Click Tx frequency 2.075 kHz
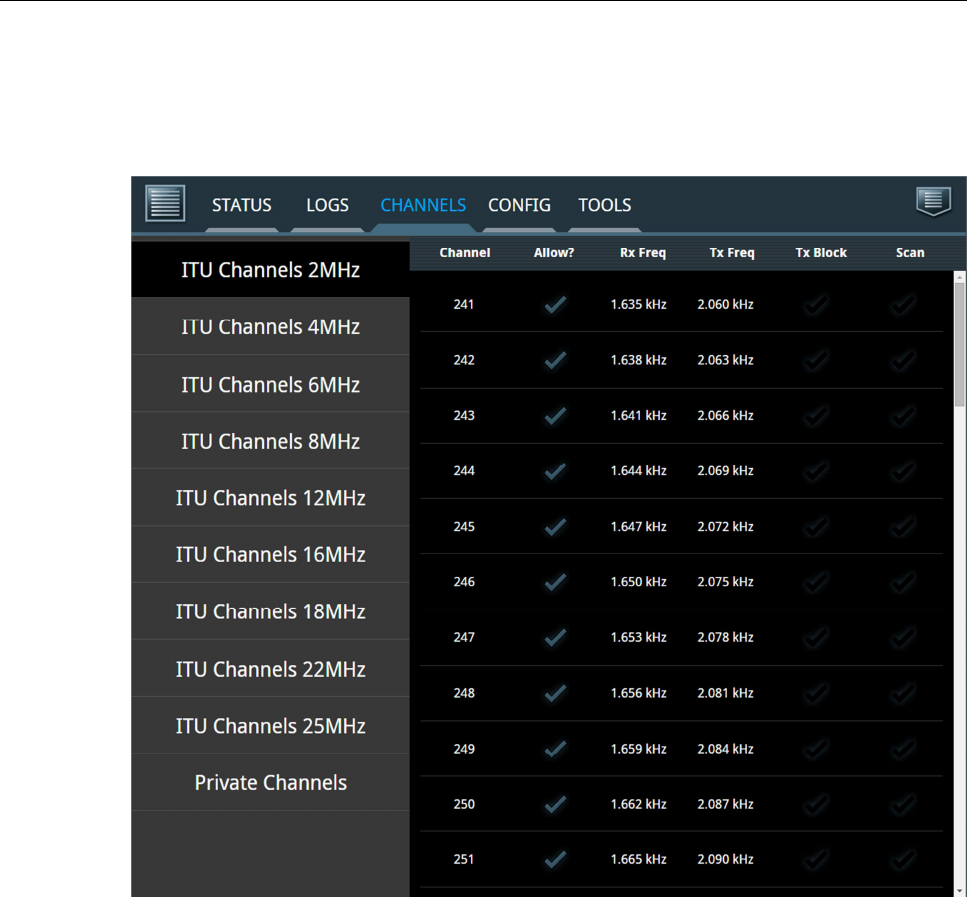The image size is (967, 897). click(x=725, y=582)
